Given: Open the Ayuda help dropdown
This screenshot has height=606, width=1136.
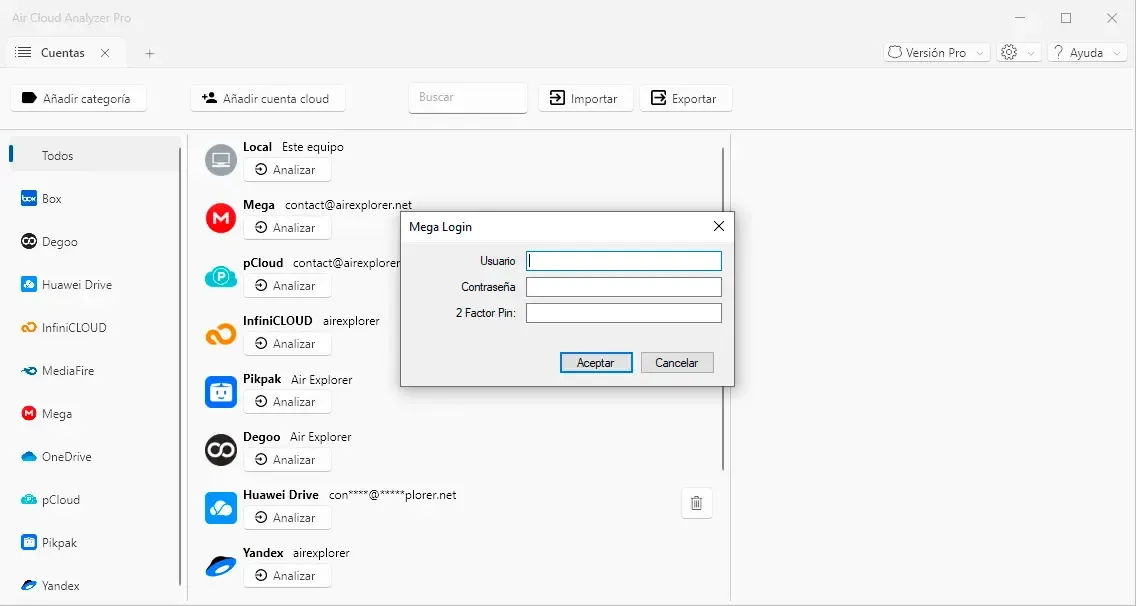Looking at the screenshot, I should (x=1087, y=52).
